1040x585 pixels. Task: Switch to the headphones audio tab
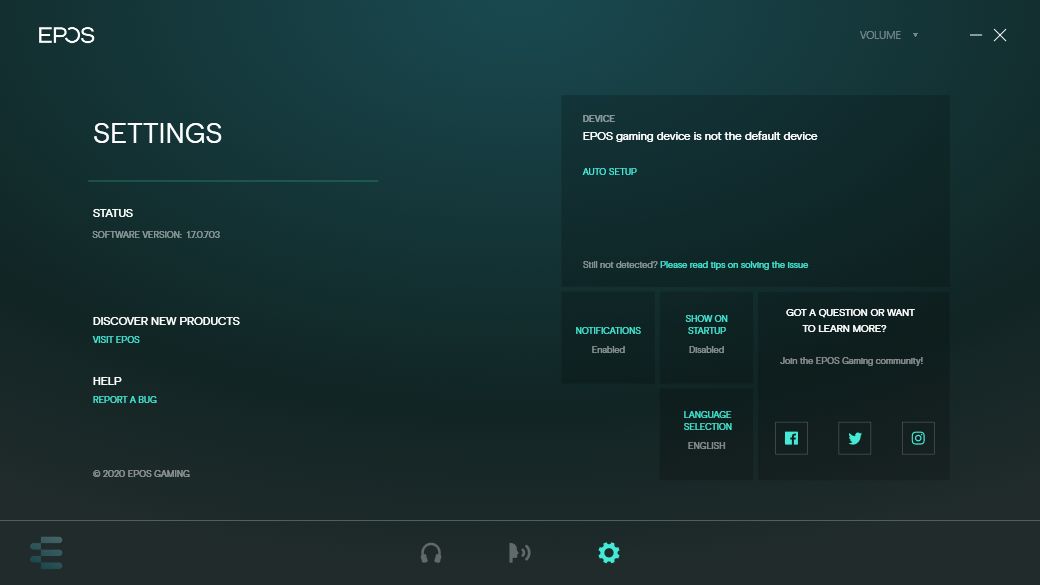431,552
